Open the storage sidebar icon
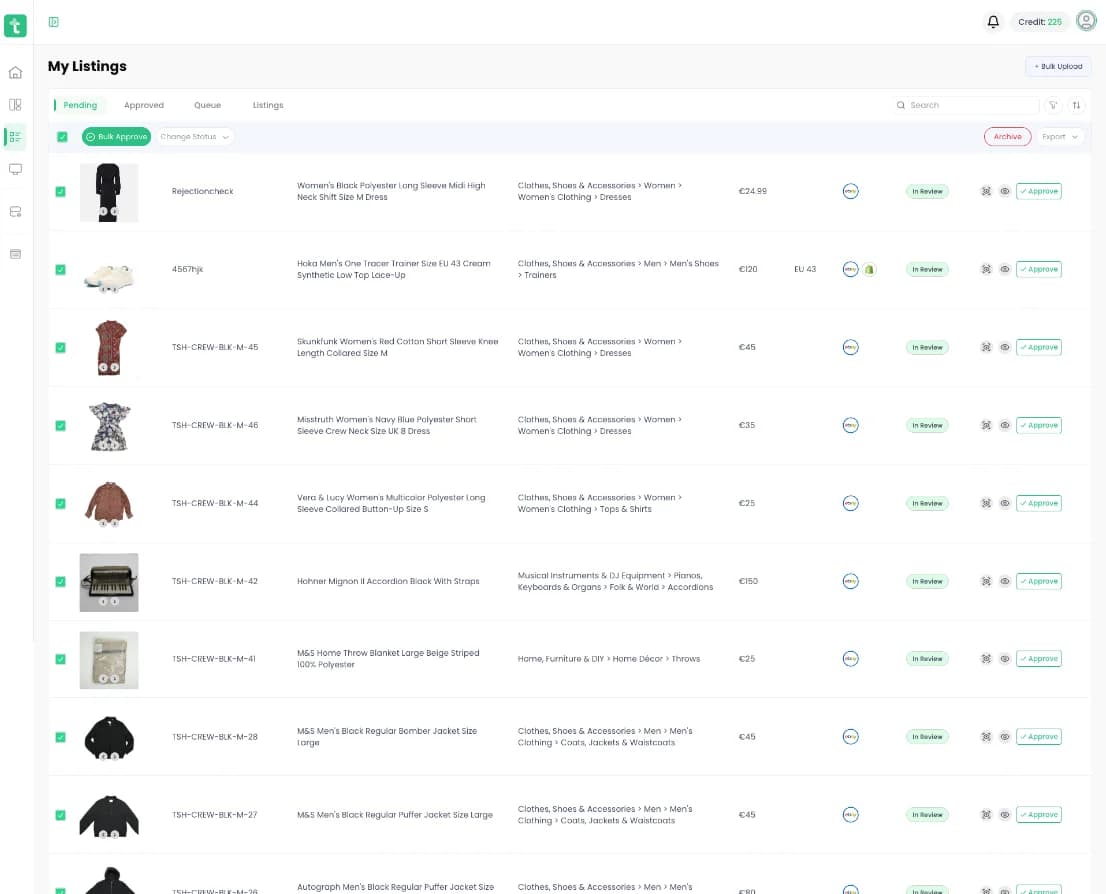This screenshot has width=1106, height=894. (16, 212)
